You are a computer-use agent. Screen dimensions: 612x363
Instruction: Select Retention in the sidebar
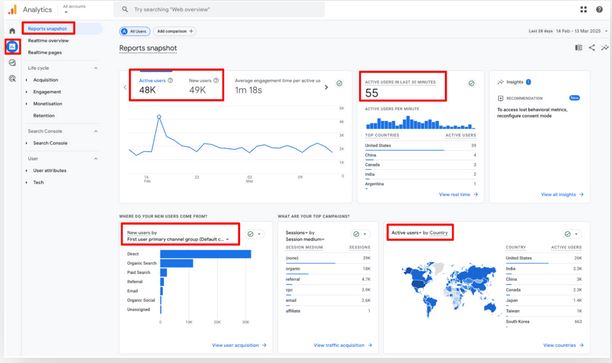(x=44, y=116)
